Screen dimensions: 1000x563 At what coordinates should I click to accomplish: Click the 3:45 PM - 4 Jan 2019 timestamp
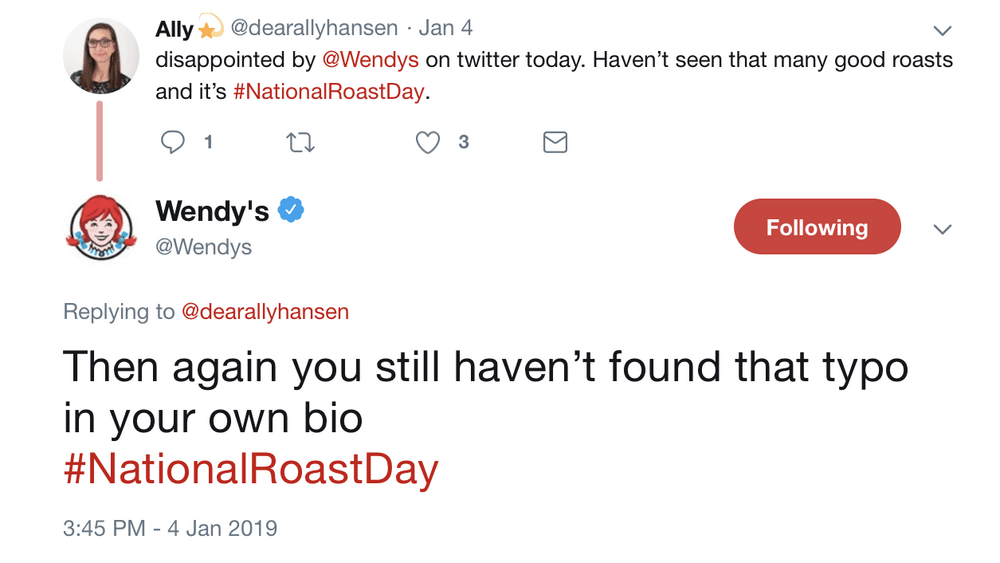[170, 527]
